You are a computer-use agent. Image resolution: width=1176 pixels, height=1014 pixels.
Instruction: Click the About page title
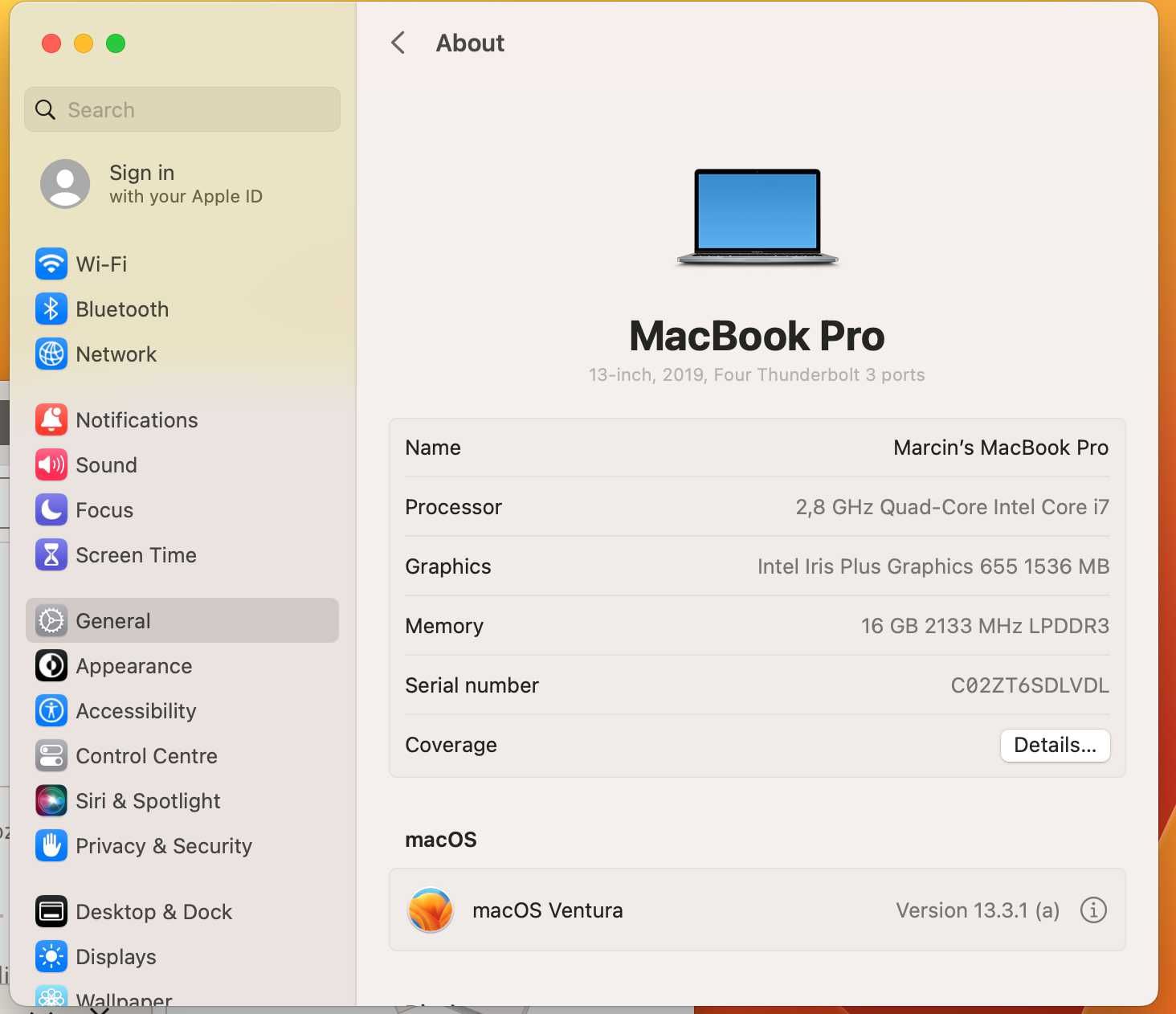470,43
